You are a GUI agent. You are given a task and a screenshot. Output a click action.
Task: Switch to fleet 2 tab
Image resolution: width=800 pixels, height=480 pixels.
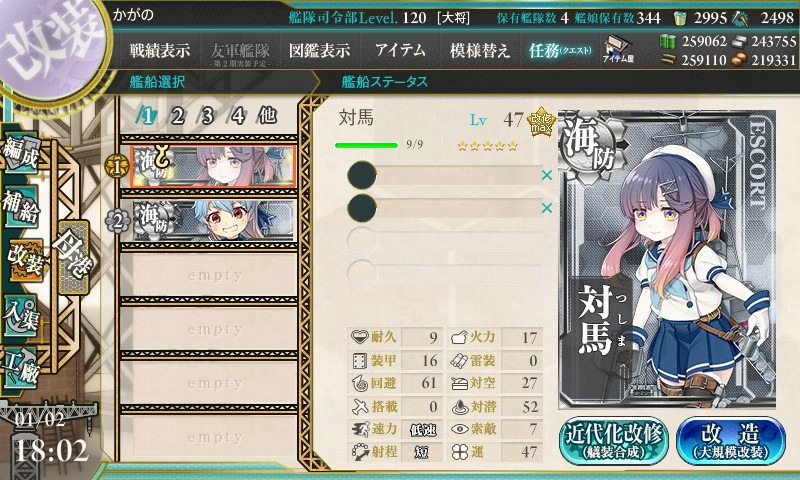point(177,116)
